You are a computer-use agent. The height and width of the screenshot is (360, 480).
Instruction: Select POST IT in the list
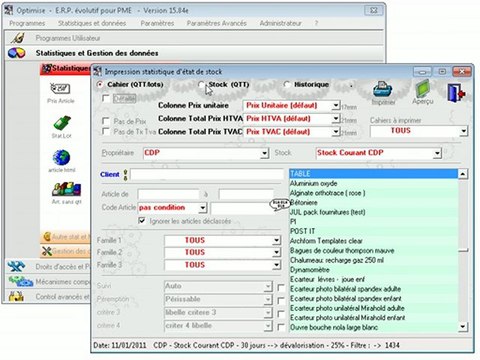[373, 231]
